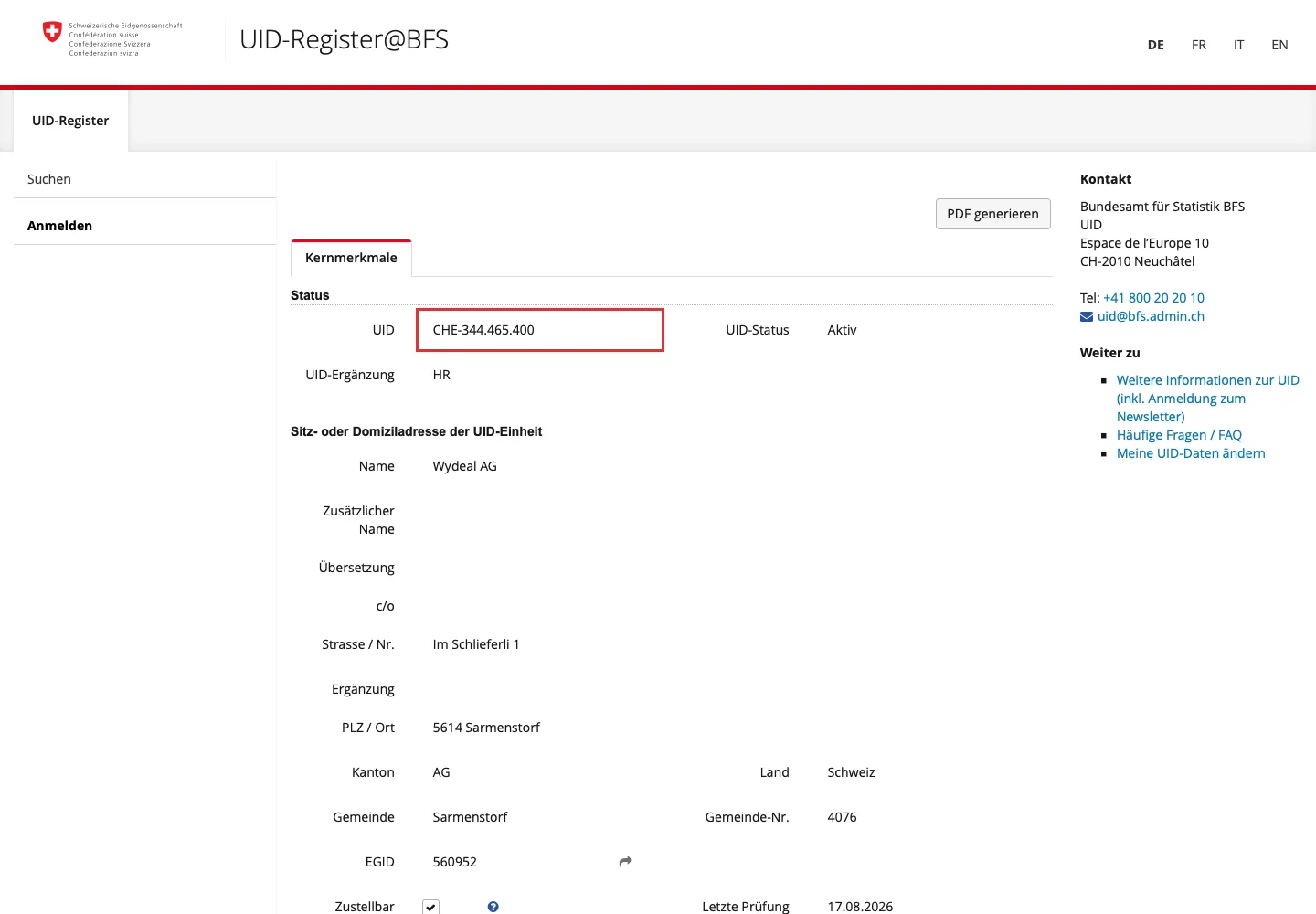Screen dimensions: 1316x914
Task: Click the UID-Status value Aktiv
Action: click(x=842, y=330)
